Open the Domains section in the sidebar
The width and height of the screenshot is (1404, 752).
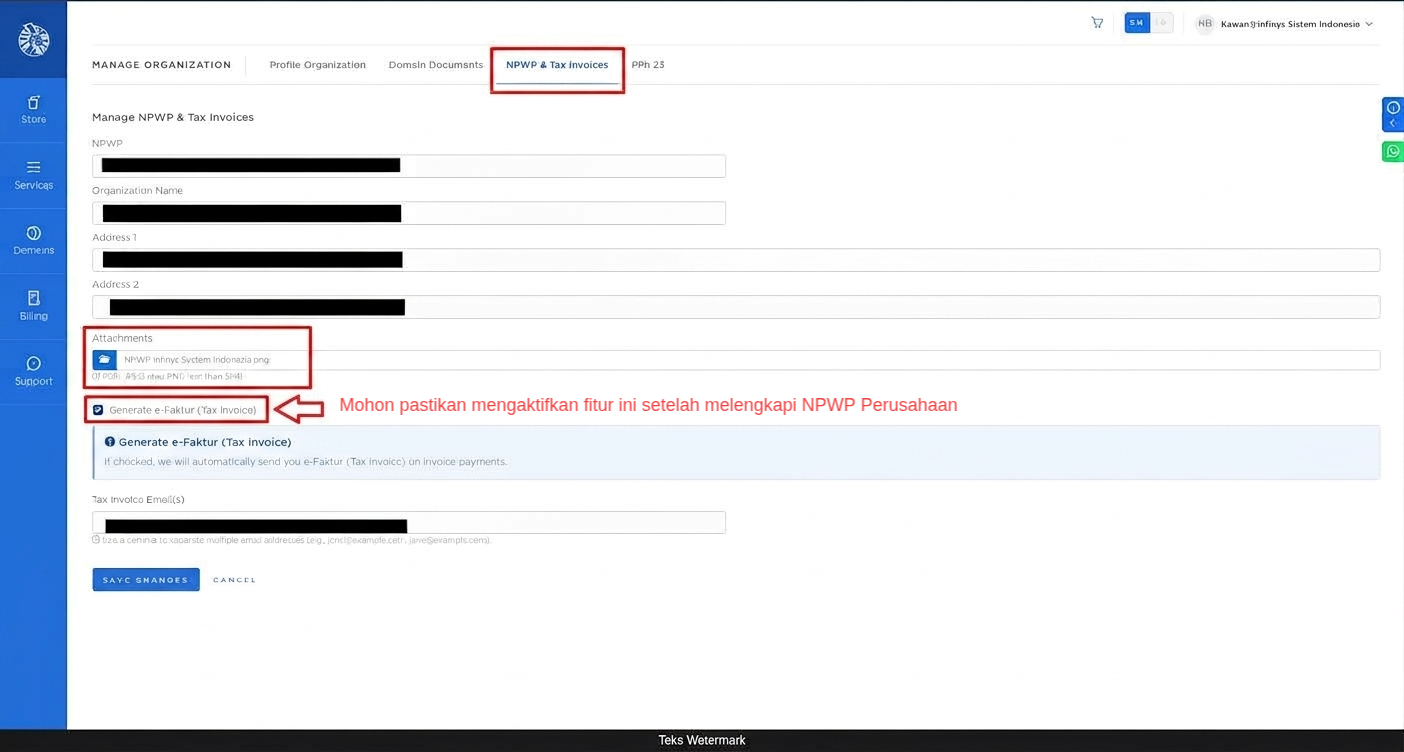point(34,241)
